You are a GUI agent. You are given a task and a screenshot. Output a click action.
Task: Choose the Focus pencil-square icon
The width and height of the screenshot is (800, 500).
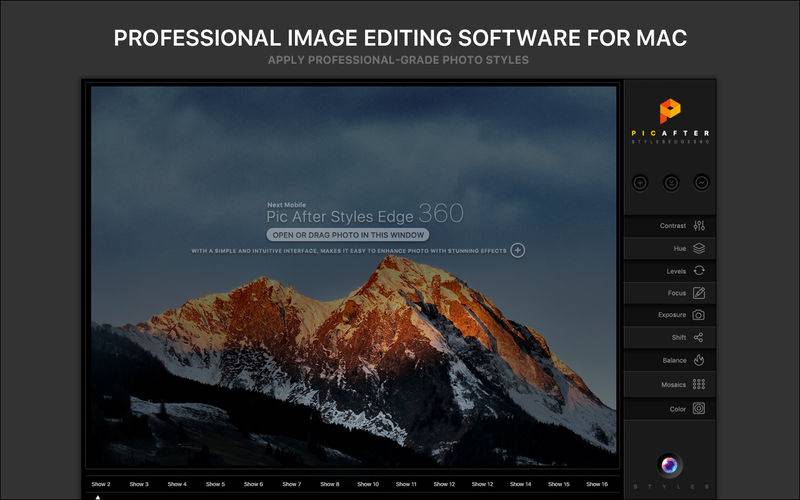(699, 293)
